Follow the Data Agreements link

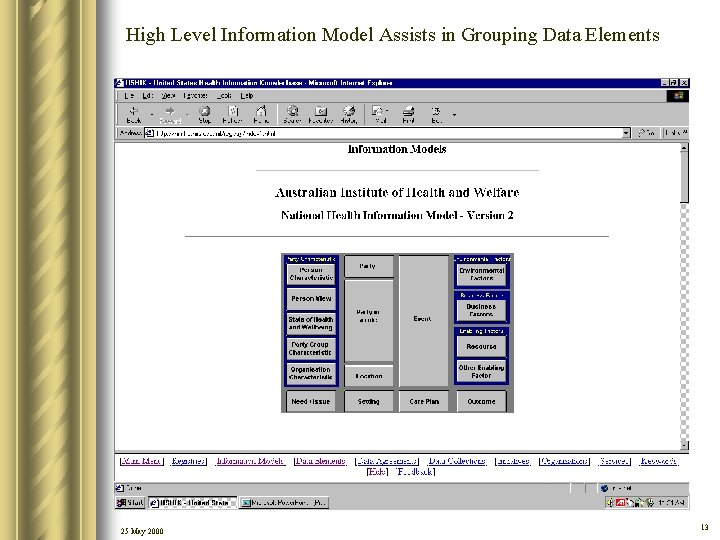(x=387, y=461)
